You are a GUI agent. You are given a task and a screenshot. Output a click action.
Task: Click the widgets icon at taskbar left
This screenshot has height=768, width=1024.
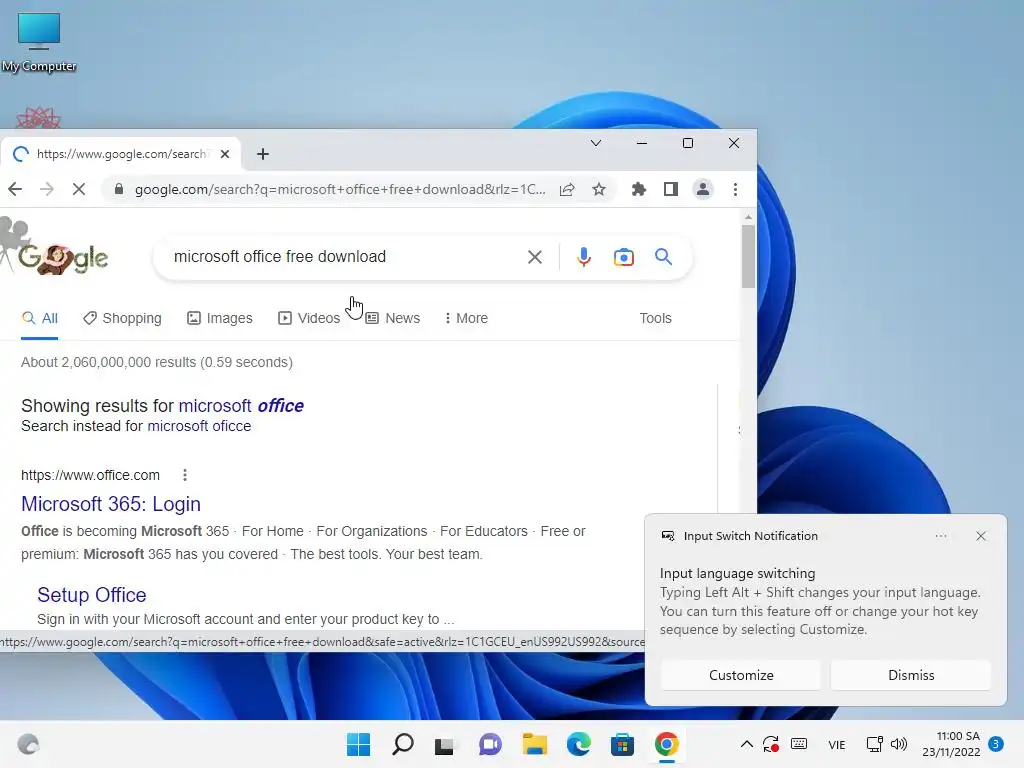(28, 744)
